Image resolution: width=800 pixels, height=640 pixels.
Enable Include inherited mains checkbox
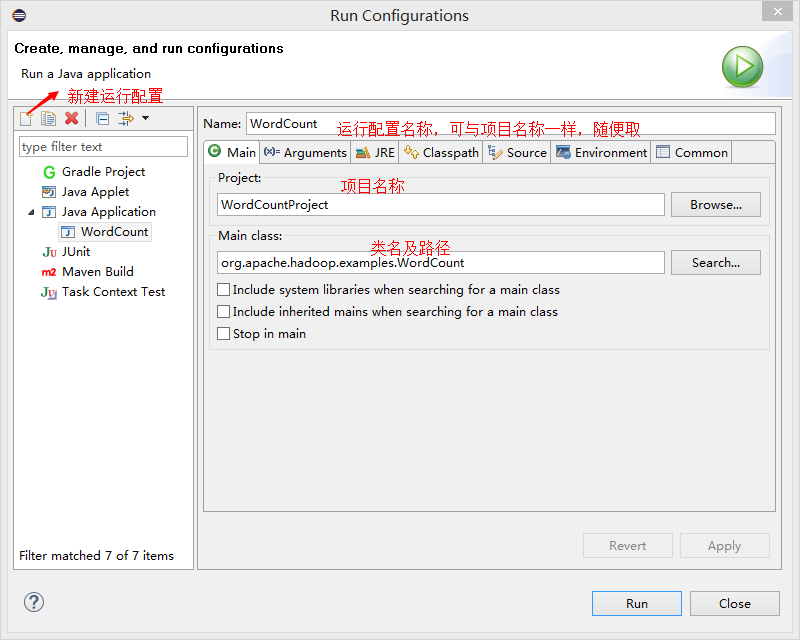pos(223,312)
